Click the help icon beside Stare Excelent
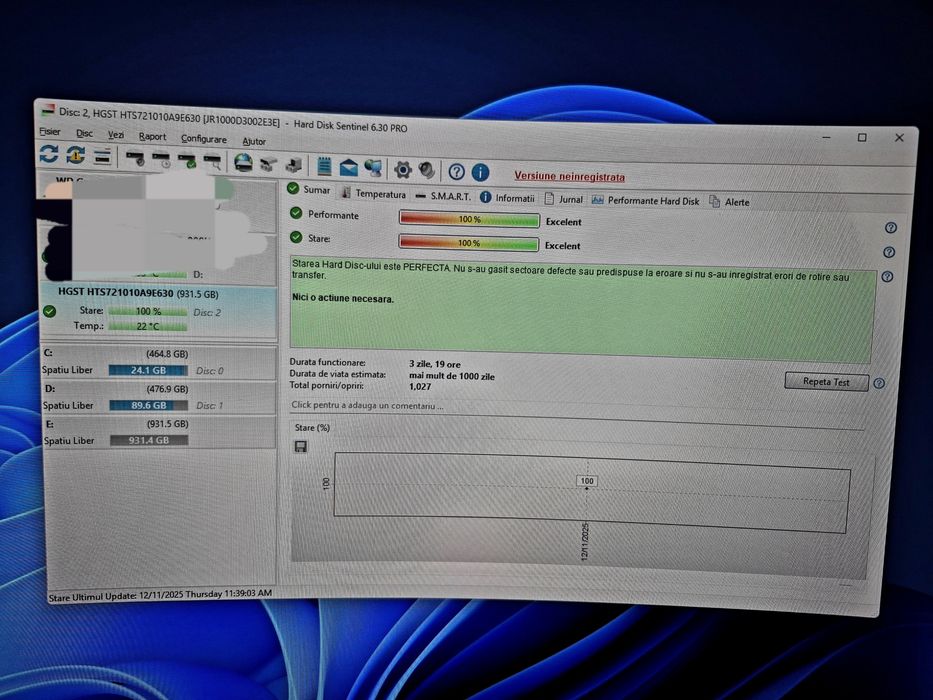The width and height of the screenshot is (933, 700). (889, 252)
